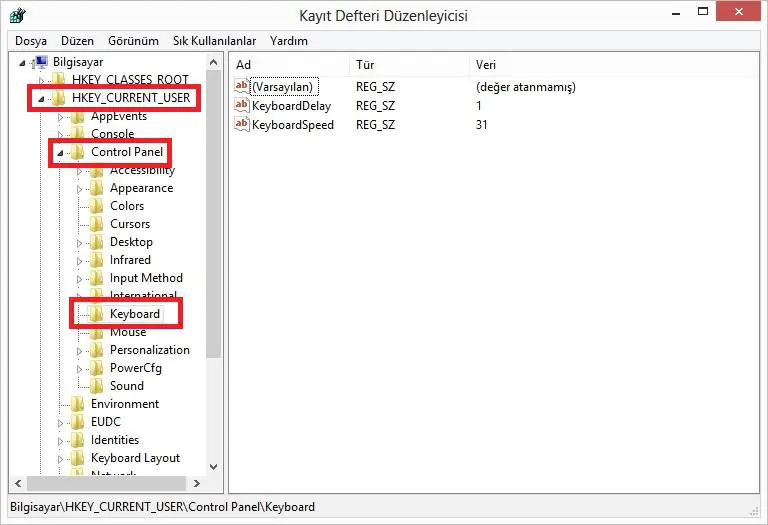Select the Keyboard Layout key label
Viewport: 768px width, 525px height.
[136, 458]
